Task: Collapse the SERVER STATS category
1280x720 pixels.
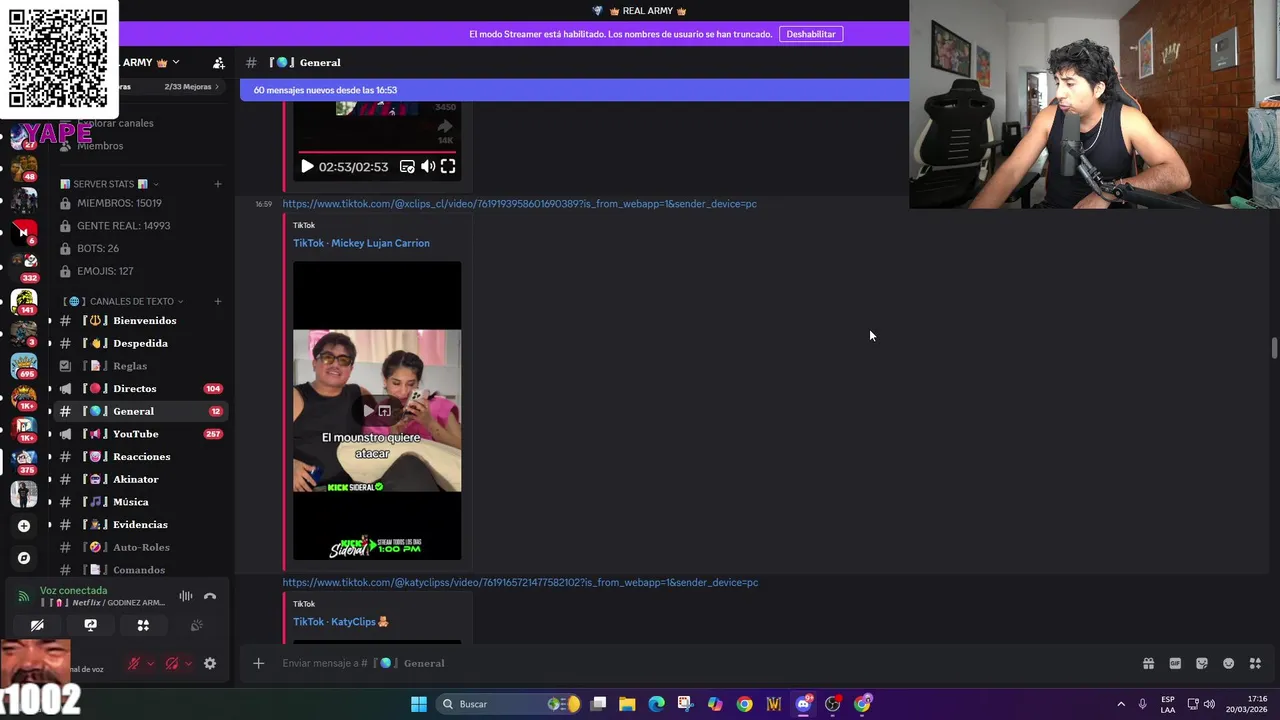Action: pos(108,184)
